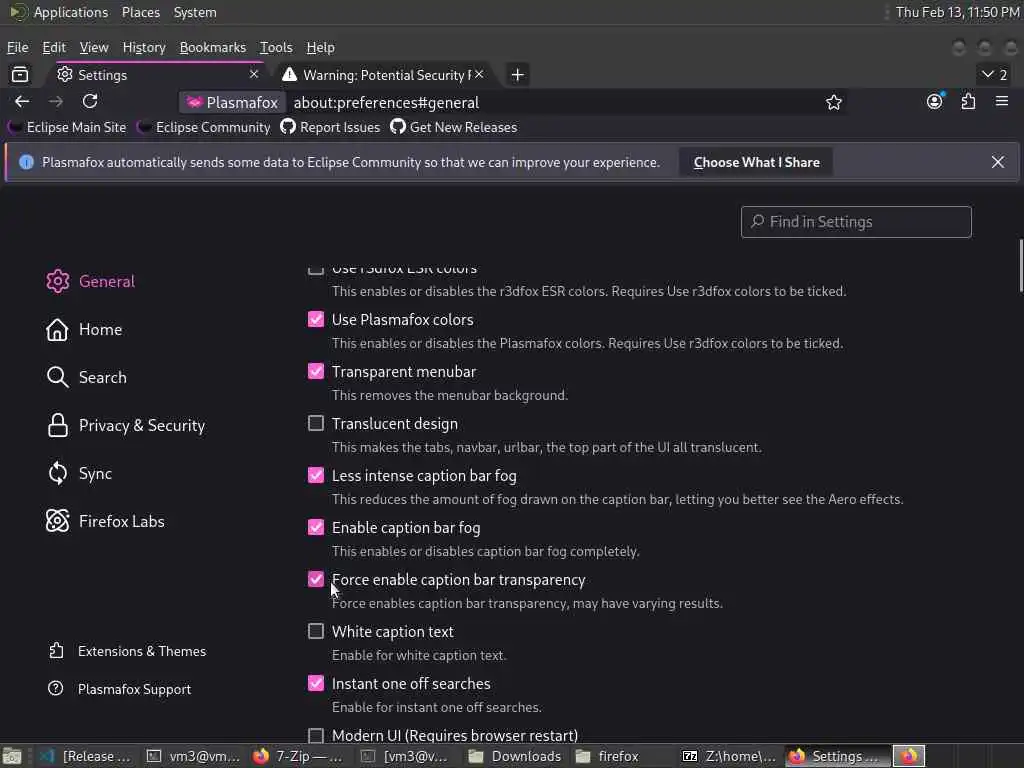
Task: Open the File menu
Action: [x=18, y=47]
